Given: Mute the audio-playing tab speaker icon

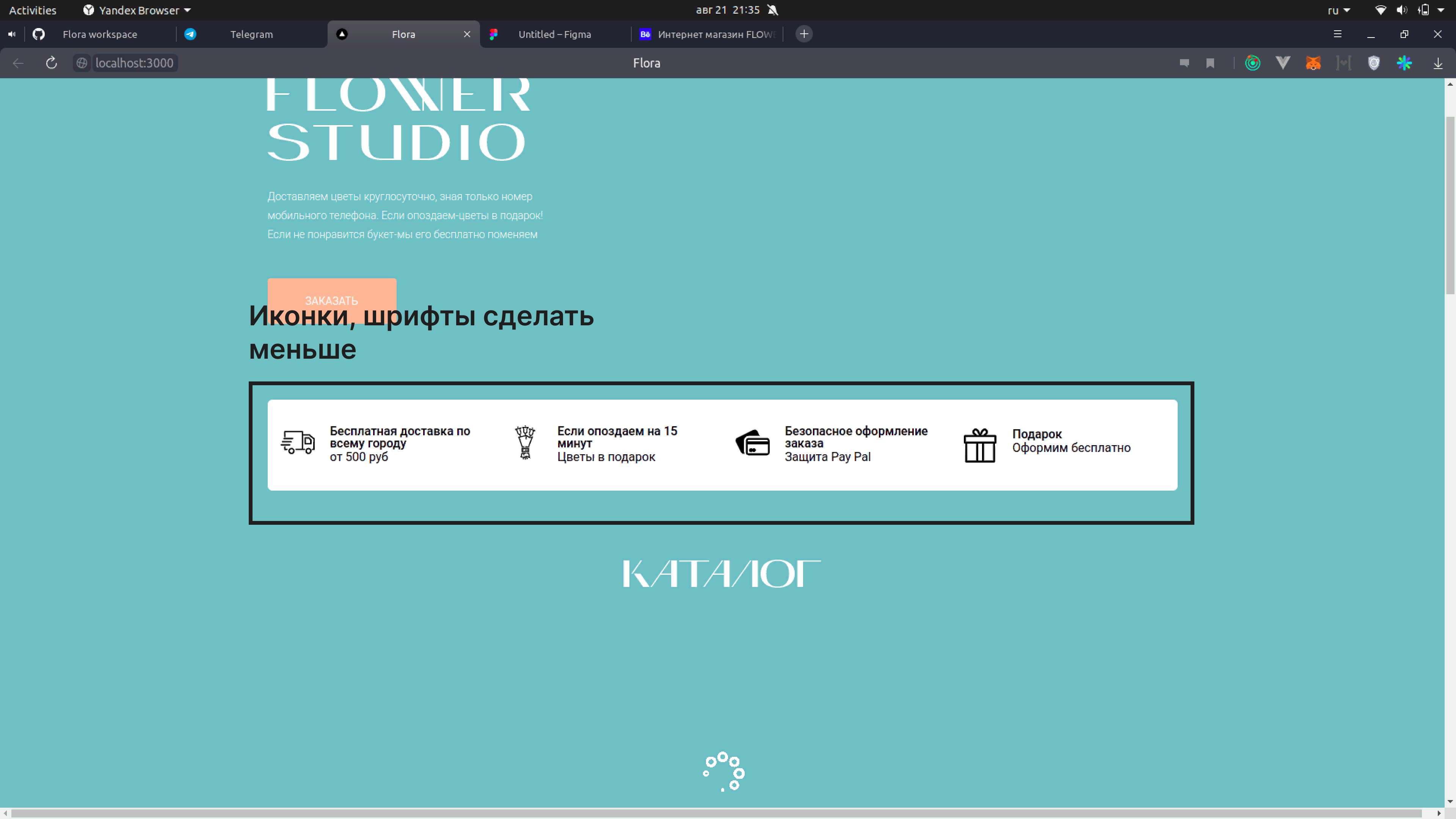Looking at the screenshot, I should point(12,34).
